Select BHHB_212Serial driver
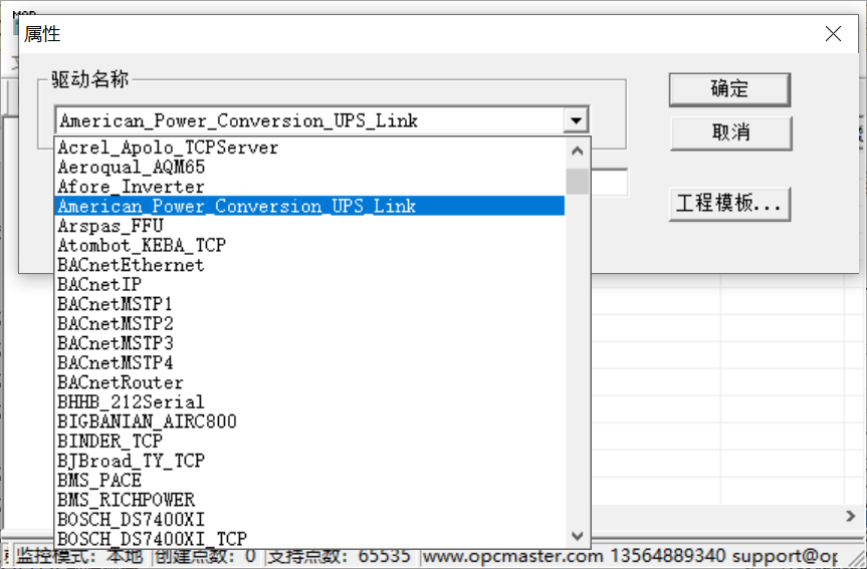This screenshot has height=569, width=867. 310,402
